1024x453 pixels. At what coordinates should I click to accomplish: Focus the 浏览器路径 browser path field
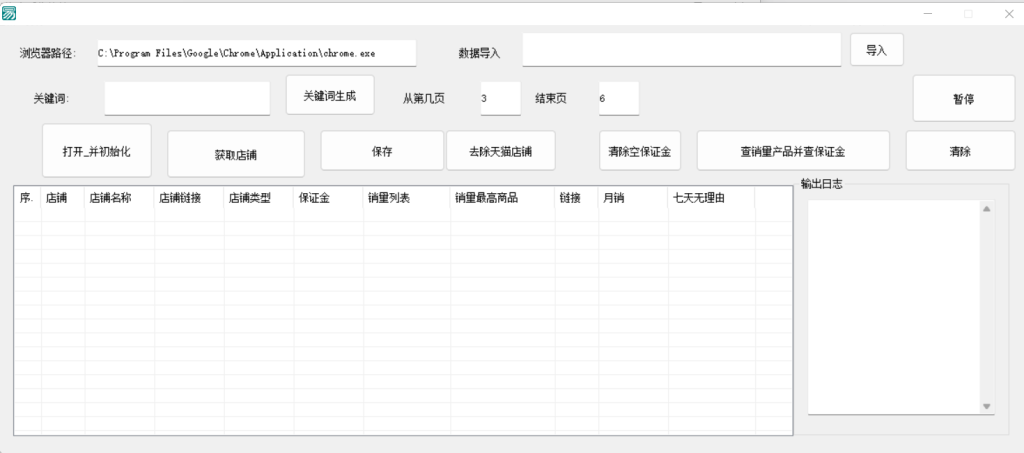coord(256,53)
